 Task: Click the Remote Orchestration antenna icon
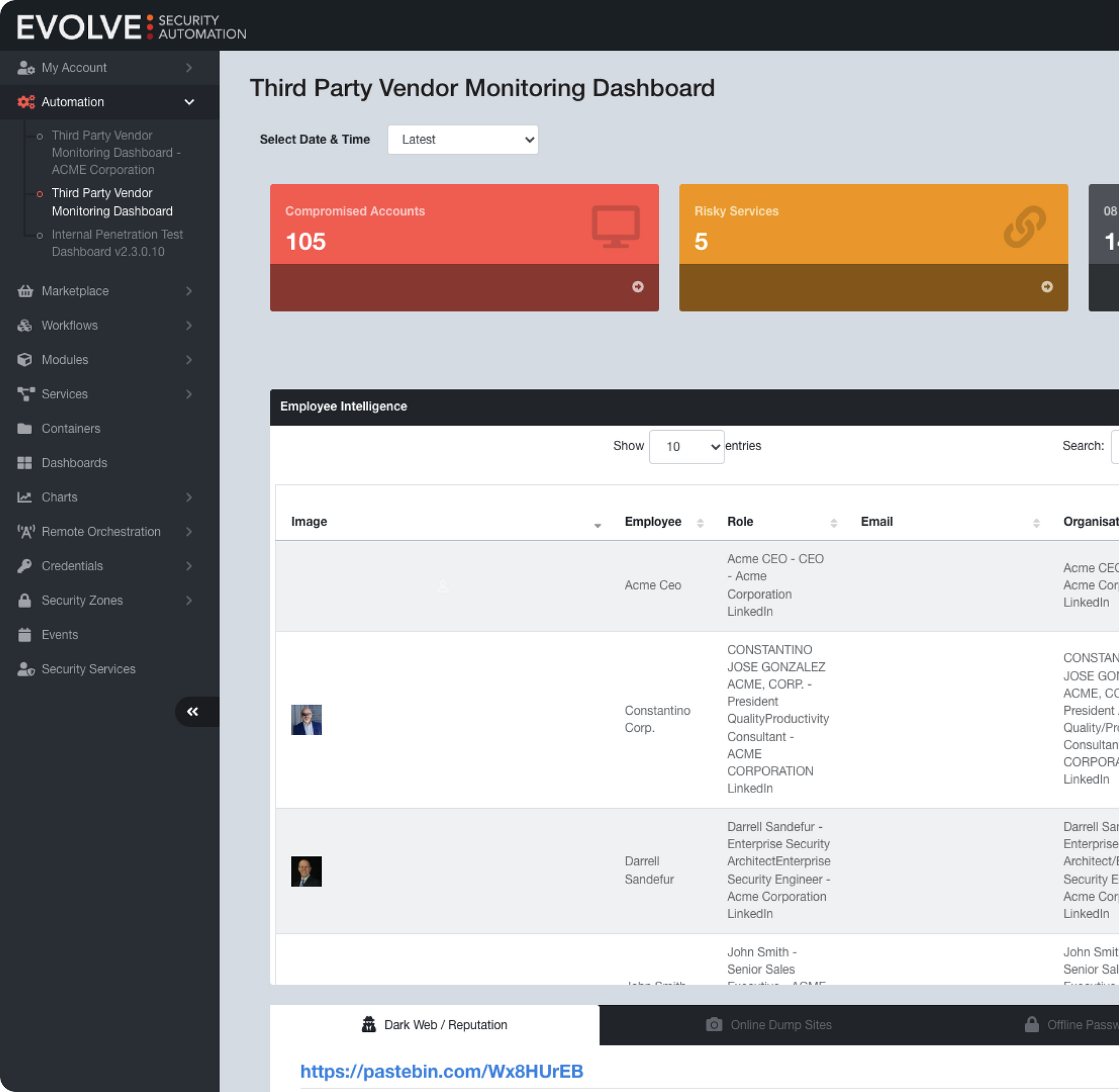26,532
